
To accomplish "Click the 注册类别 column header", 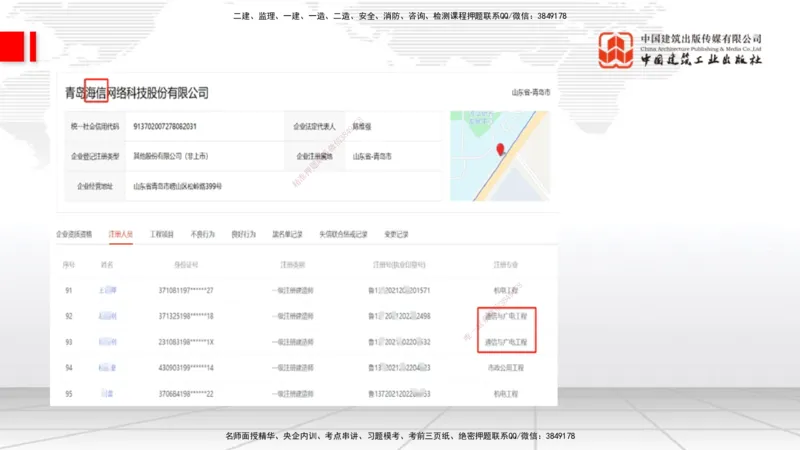I will [292, 265].
